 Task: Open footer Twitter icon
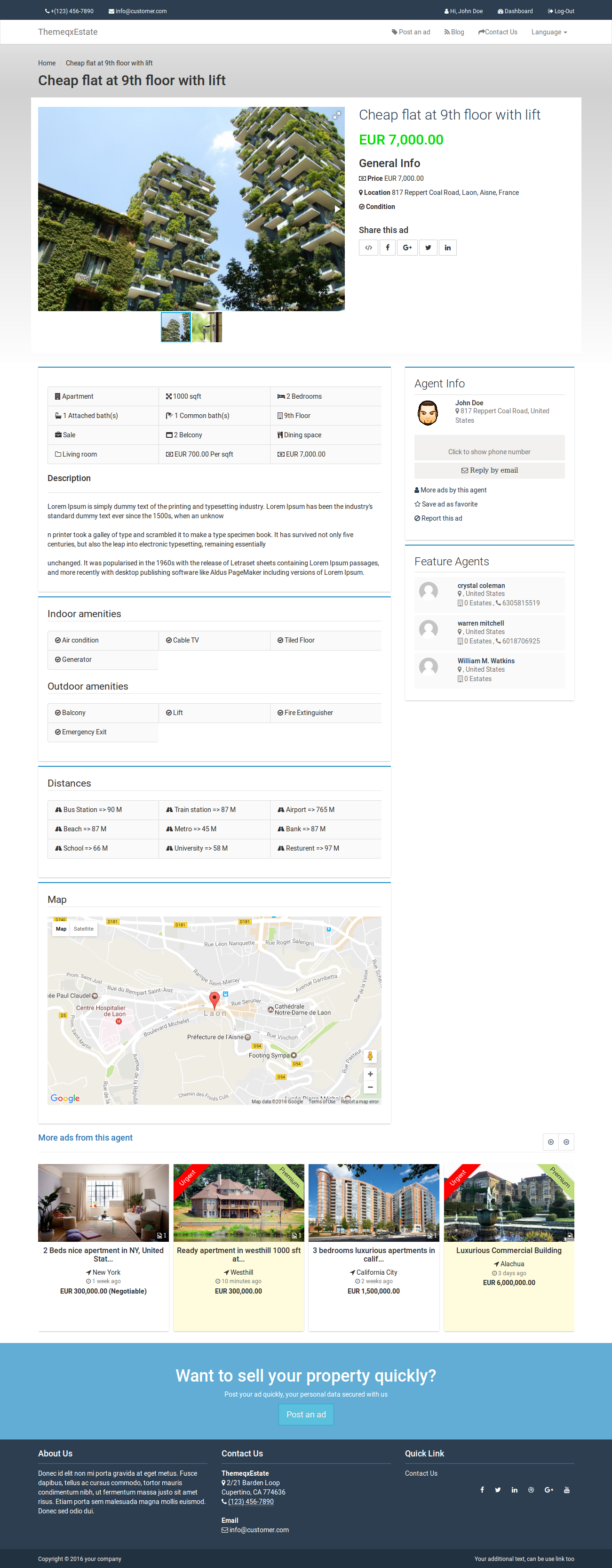pos(498,1489)
